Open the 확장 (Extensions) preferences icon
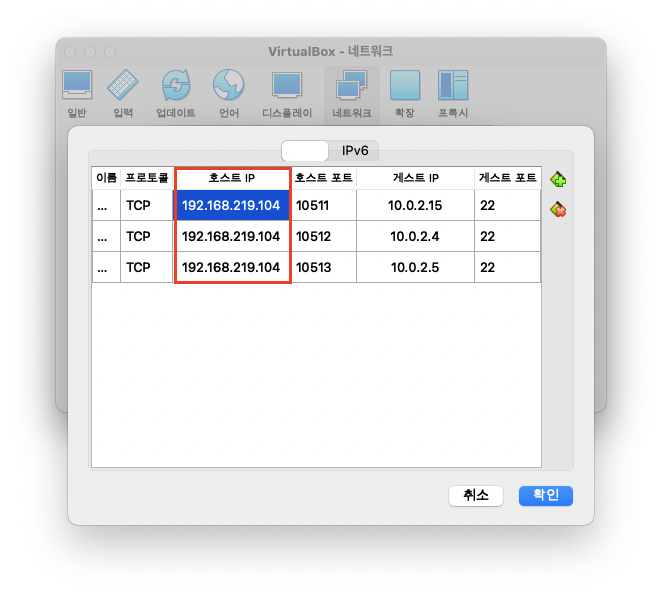This screenshot has width=662, height=599. (404, 94)
